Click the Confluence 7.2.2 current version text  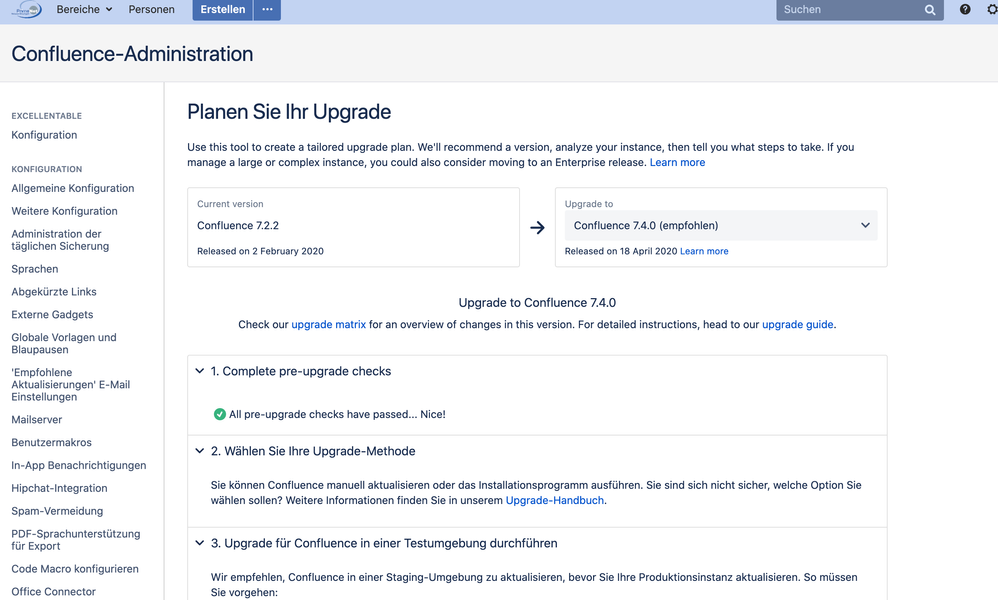(x=237, y=225)
